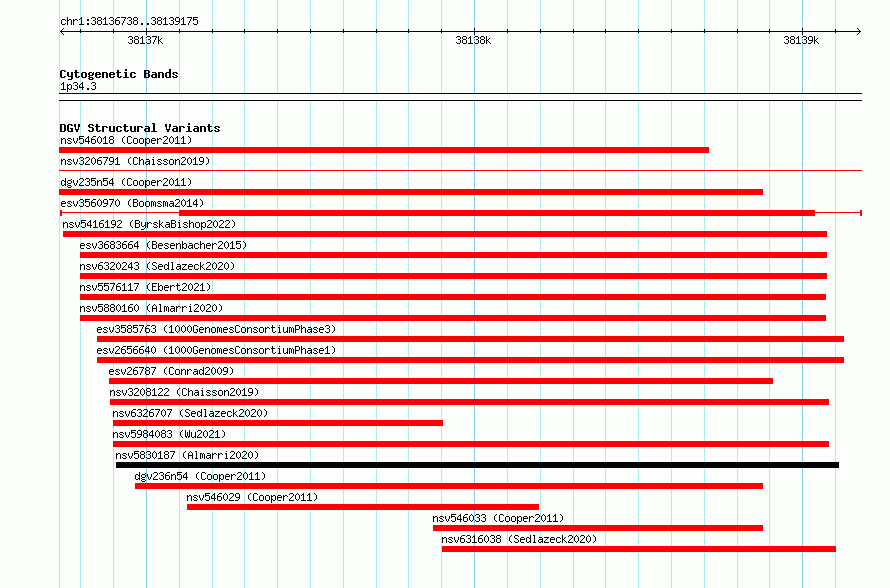The image size is (890, 588).
Task: Click the red bar for esv3585763
Action: (x=471, y=339)
